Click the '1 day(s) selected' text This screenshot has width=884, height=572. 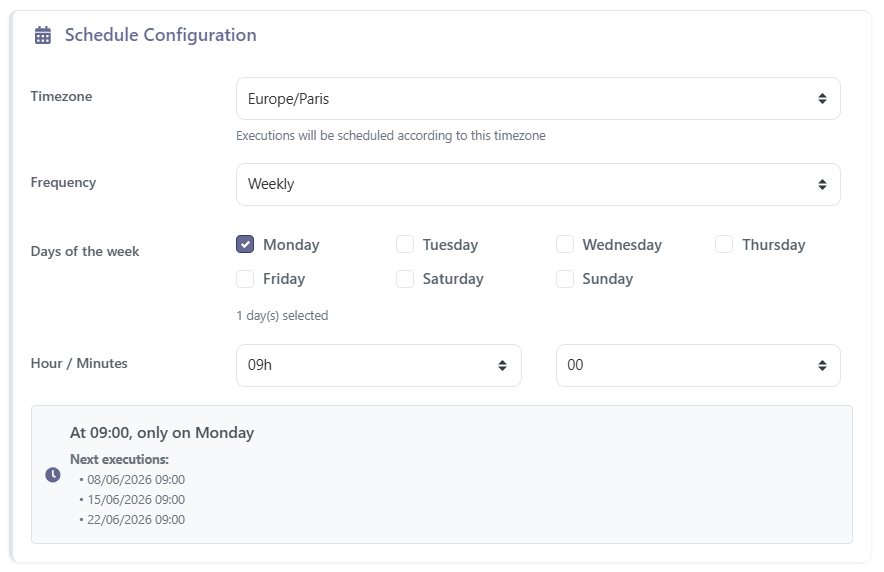tap(282, 316)
